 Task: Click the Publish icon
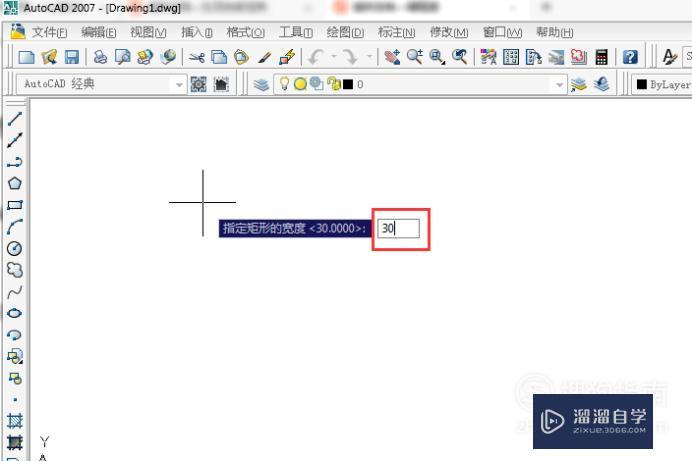tap(145, 57)
